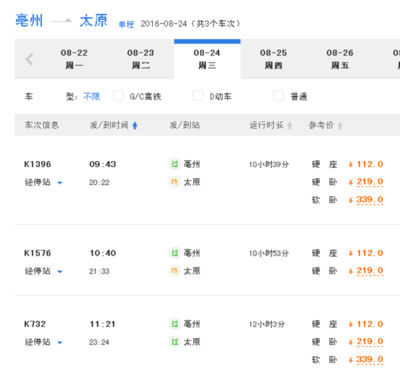Image resolution: width=400 pixels, height=370 pixels.
Task: Select the 08-24 周三 date tab
Action: (x=207, y=59)
